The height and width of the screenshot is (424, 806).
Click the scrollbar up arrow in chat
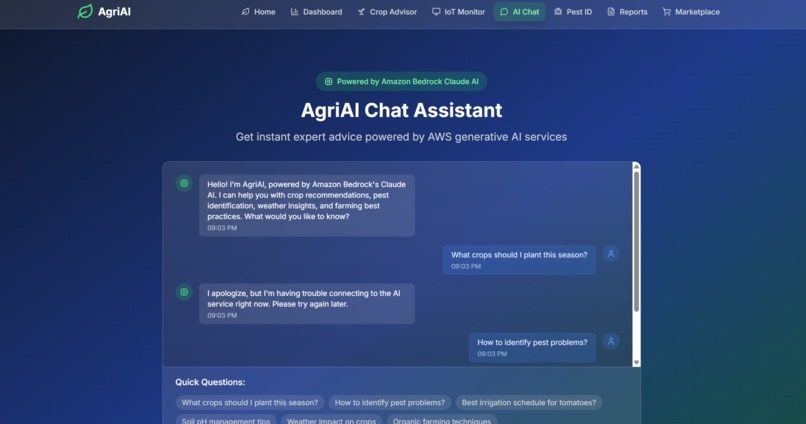click(636, 166)
